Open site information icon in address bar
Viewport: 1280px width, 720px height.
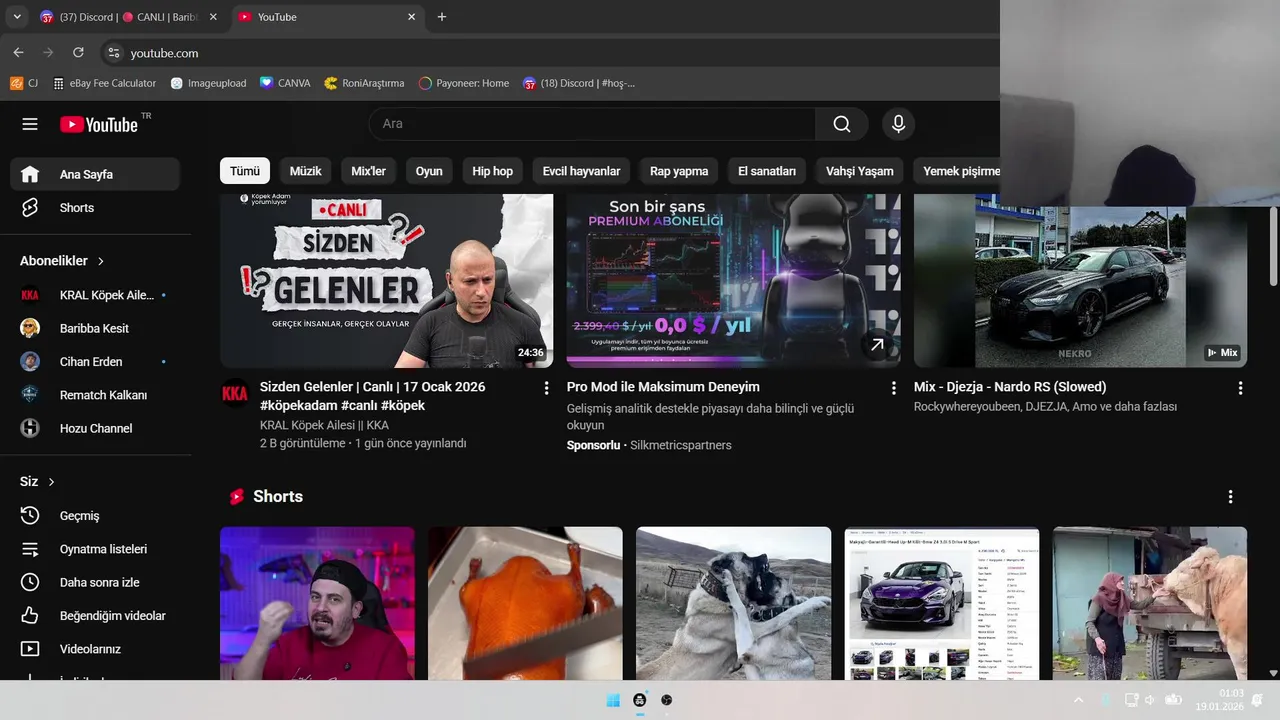[x=113, y=53]
